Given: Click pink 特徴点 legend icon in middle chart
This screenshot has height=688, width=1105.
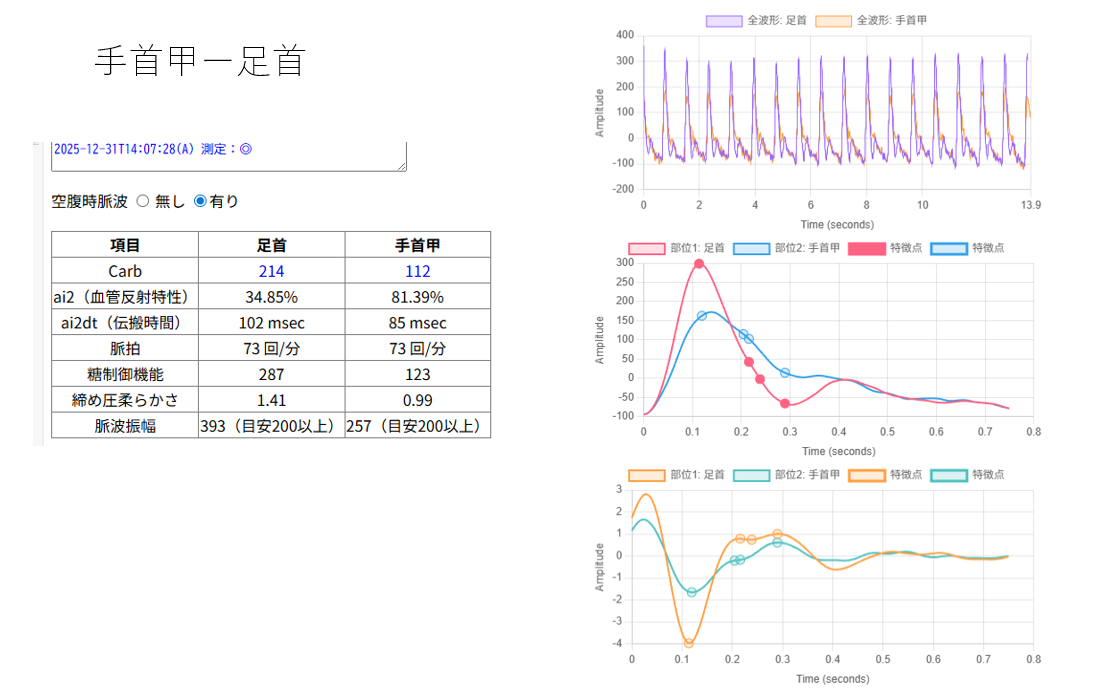Looking at the screenshot, I should [x=866, y=248].
